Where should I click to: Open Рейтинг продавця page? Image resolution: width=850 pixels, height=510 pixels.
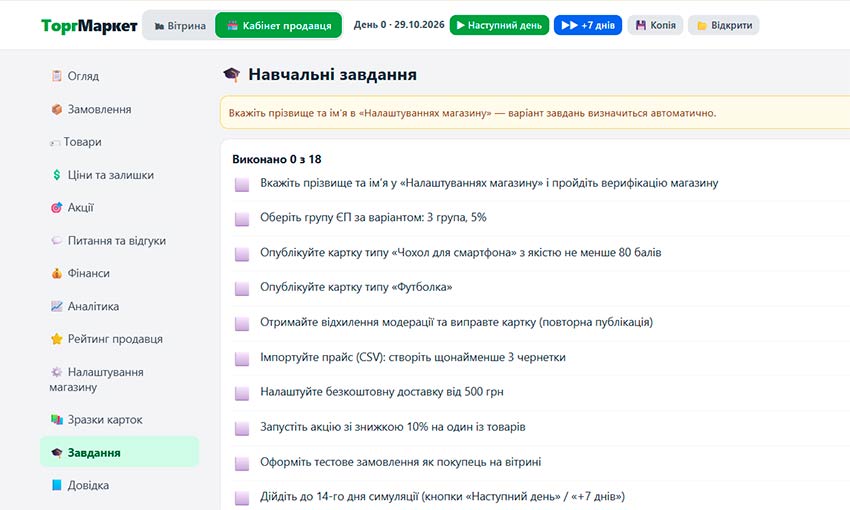pos(119,339)
